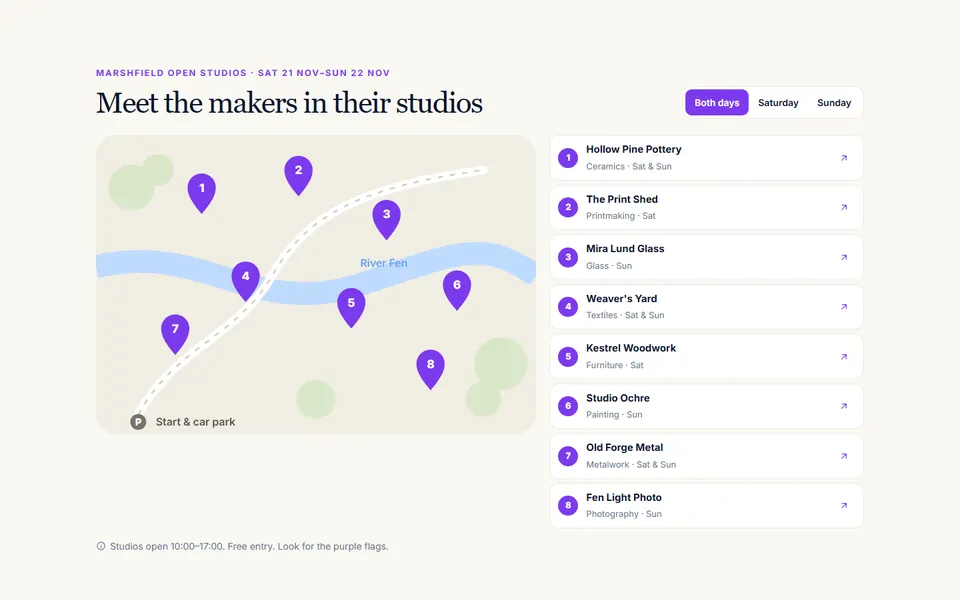Select map pin 2 for The Print Shed
Viewport: 960px width, 600px height.
[x=298, y=174]
